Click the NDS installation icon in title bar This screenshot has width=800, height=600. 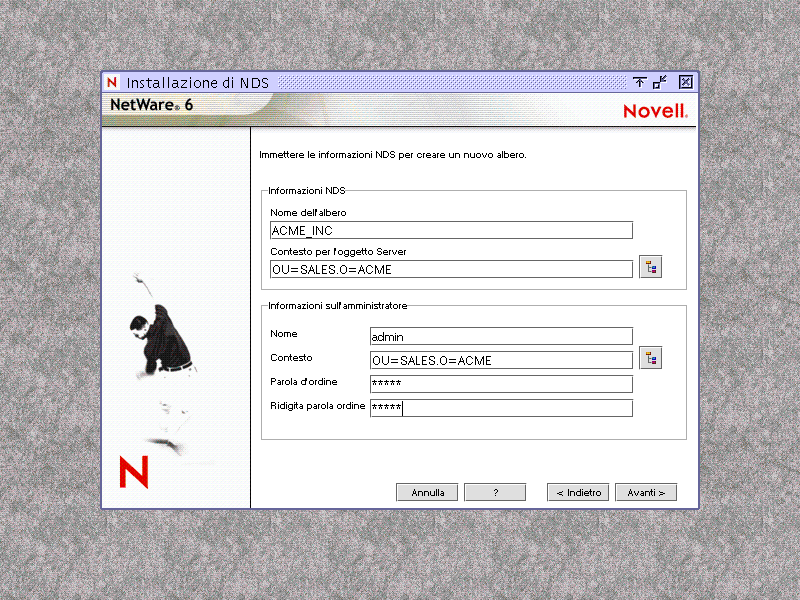point(112,83)
